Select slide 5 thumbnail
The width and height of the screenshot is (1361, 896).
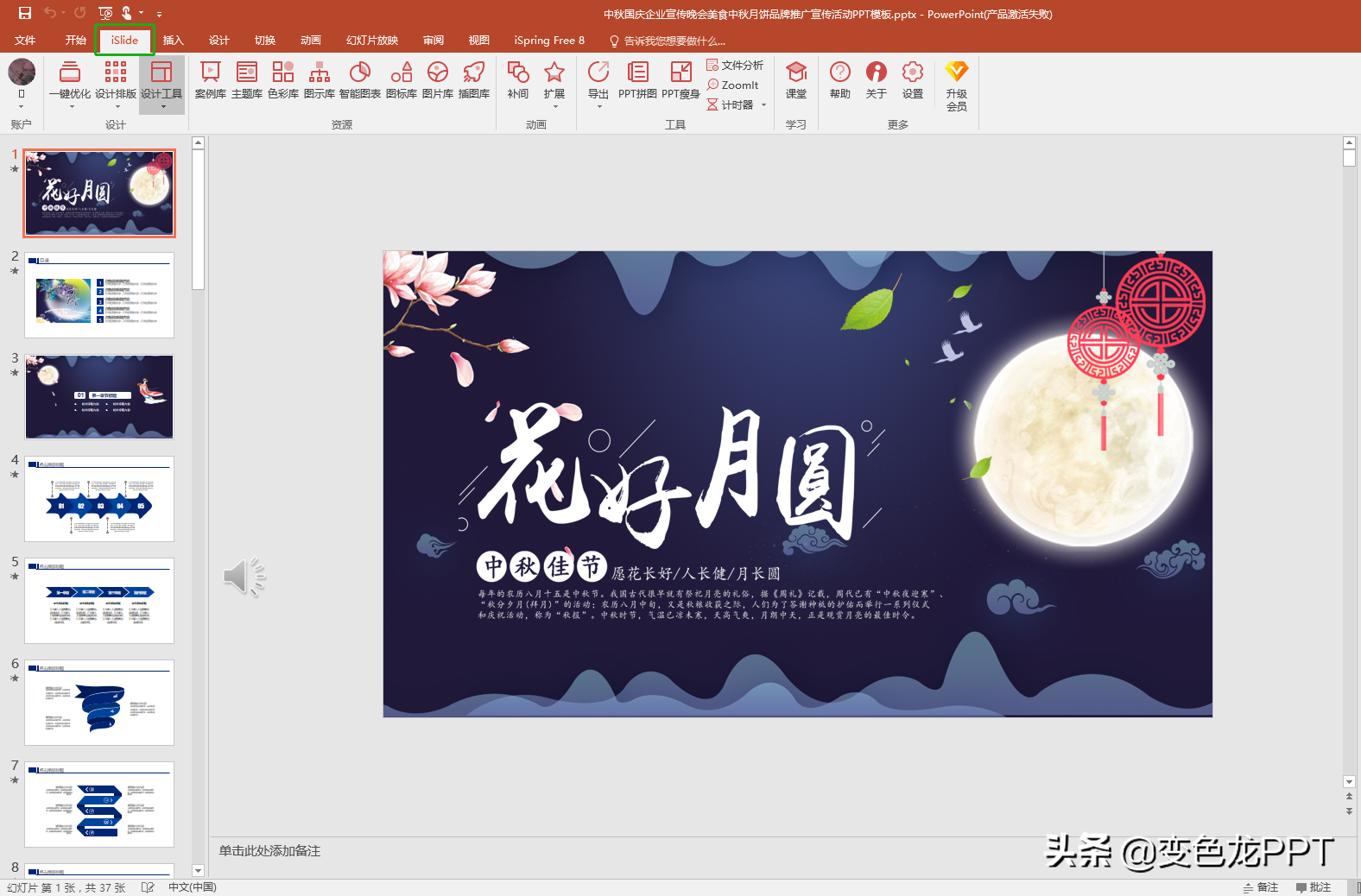click(99, 601)
